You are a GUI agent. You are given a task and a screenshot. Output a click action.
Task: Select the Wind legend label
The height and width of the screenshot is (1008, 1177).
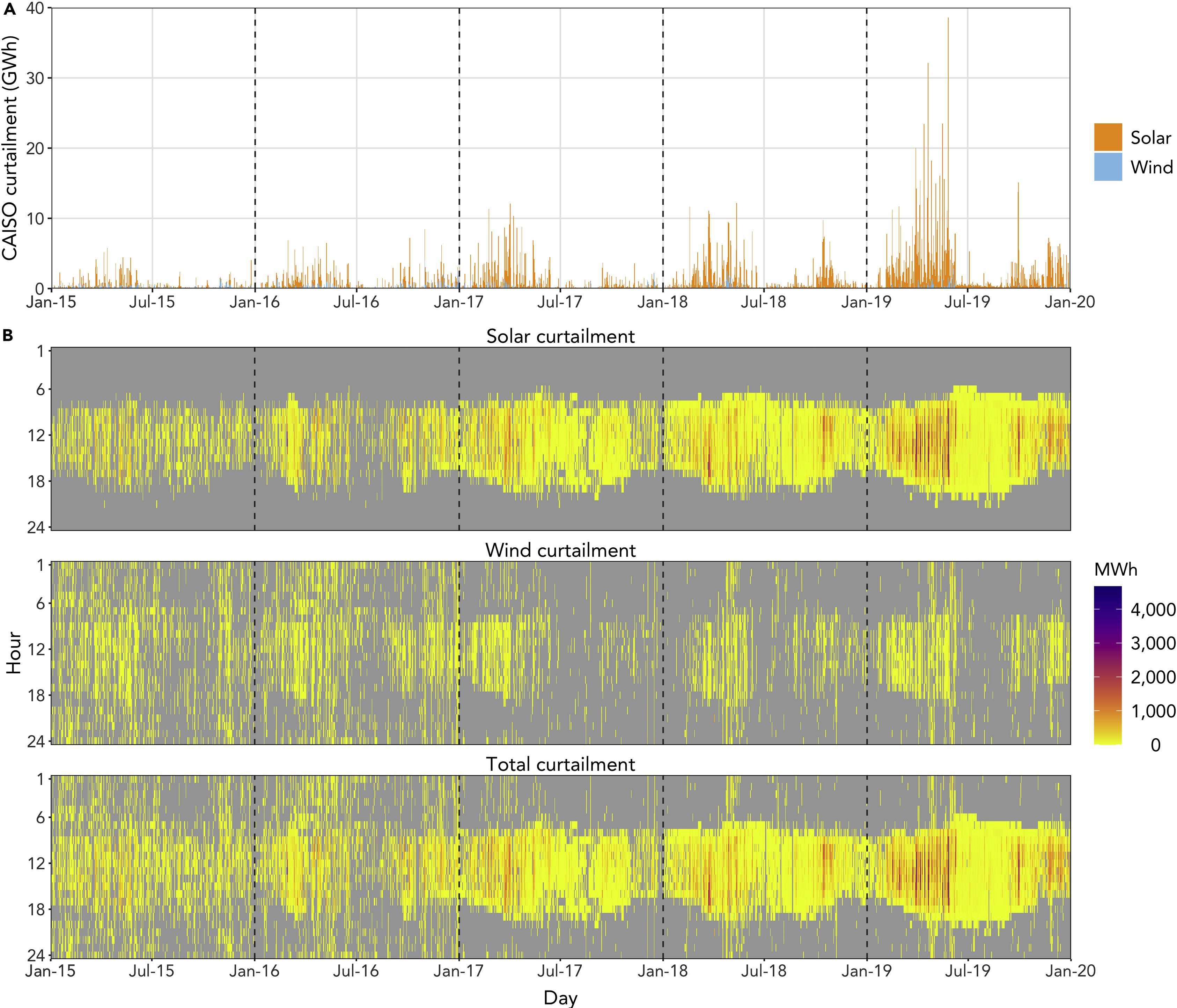1151,167
